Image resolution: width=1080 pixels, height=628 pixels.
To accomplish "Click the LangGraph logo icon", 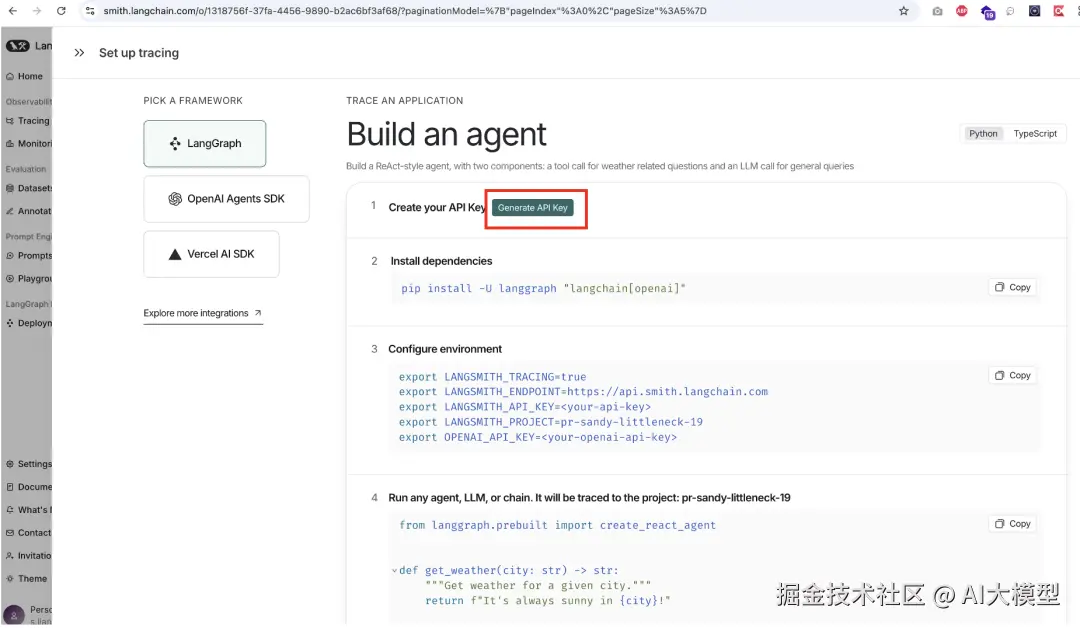I will click(175, 143).
